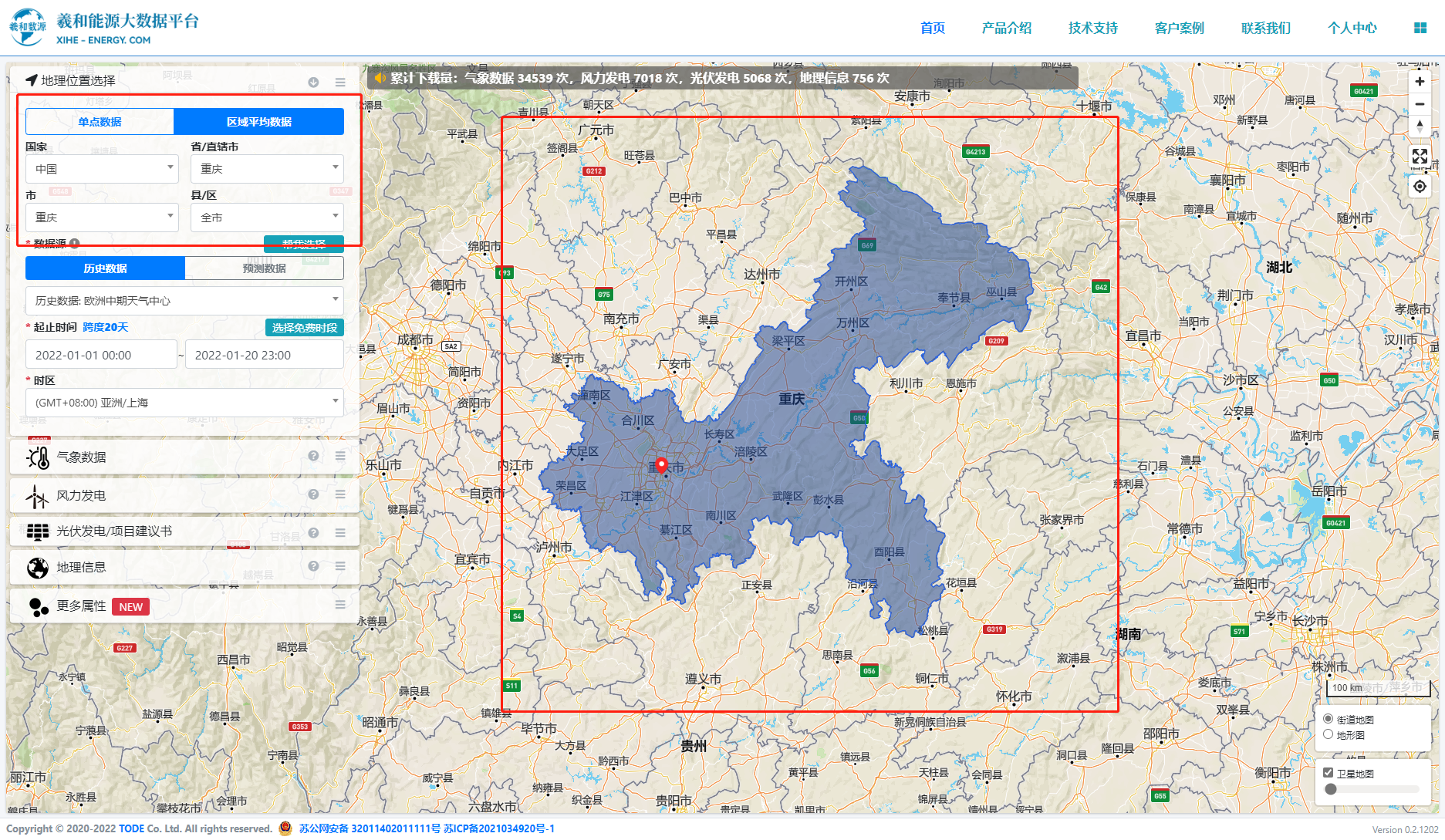Click the location arrow icon
The width and height of the screenshot is (1445, 840).
click(31, 80)
